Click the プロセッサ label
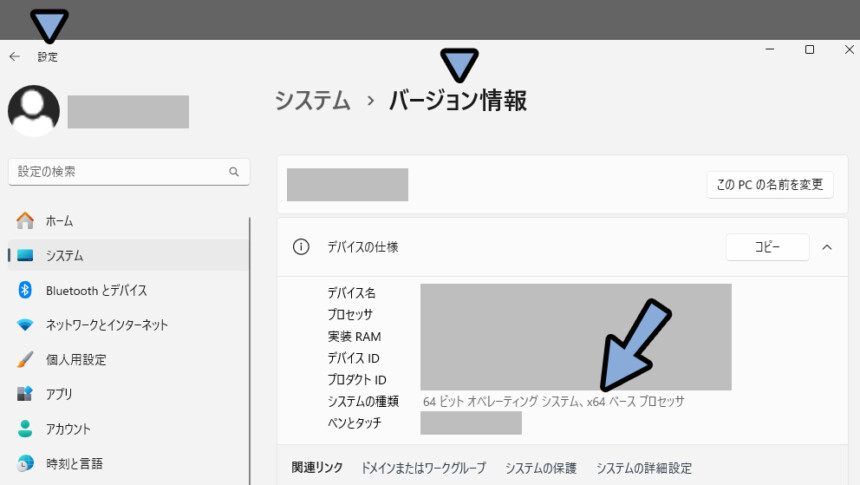 [x=350, y=314]
